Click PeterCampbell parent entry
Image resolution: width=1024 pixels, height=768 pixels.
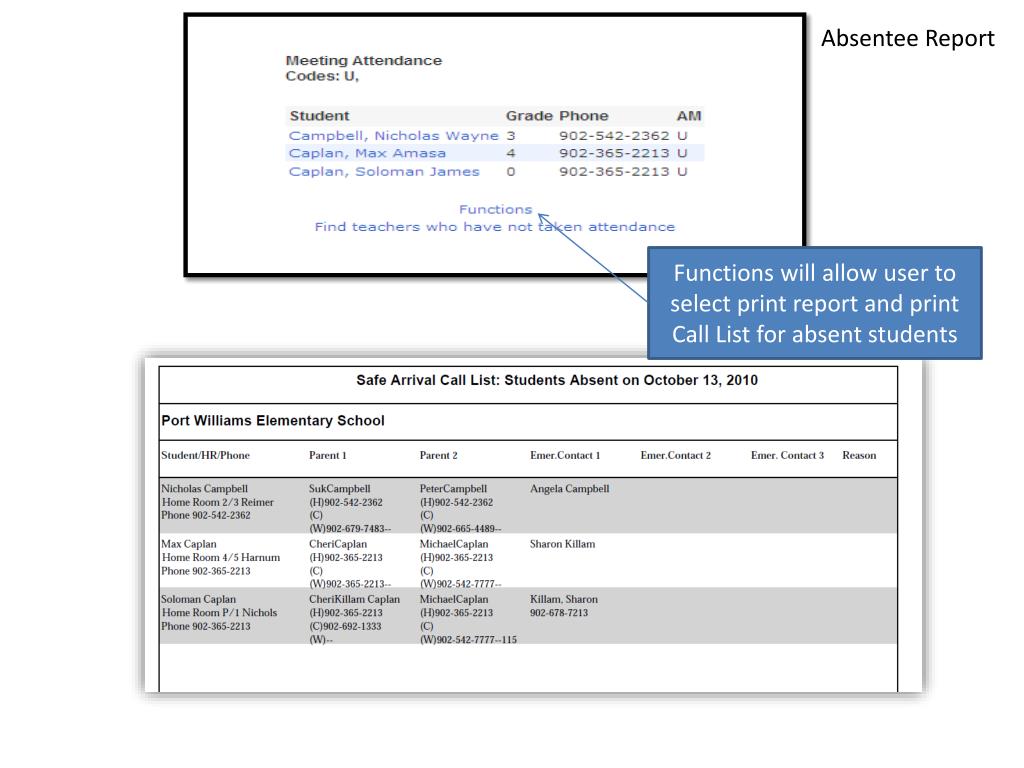tap(453, 488)
